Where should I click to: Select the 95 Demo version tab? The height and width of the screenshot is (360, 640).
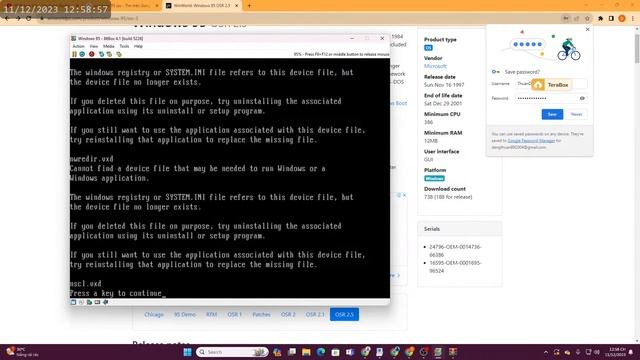[185, 315]
